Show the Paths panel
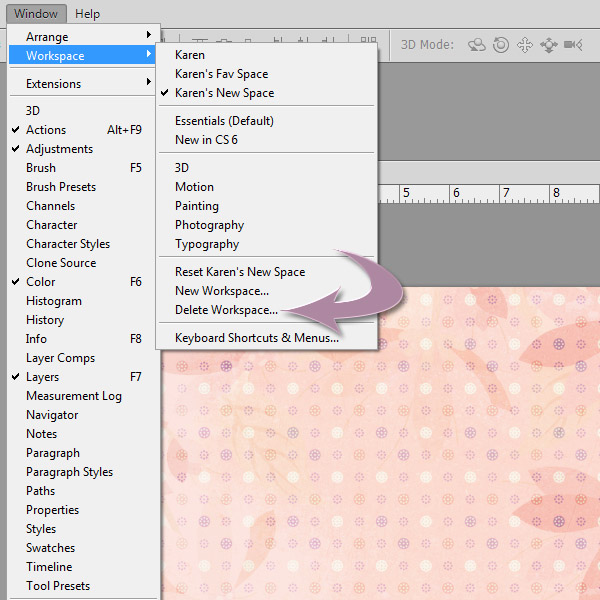This screenshot has height=600, width=600. [x=81, y=491]
